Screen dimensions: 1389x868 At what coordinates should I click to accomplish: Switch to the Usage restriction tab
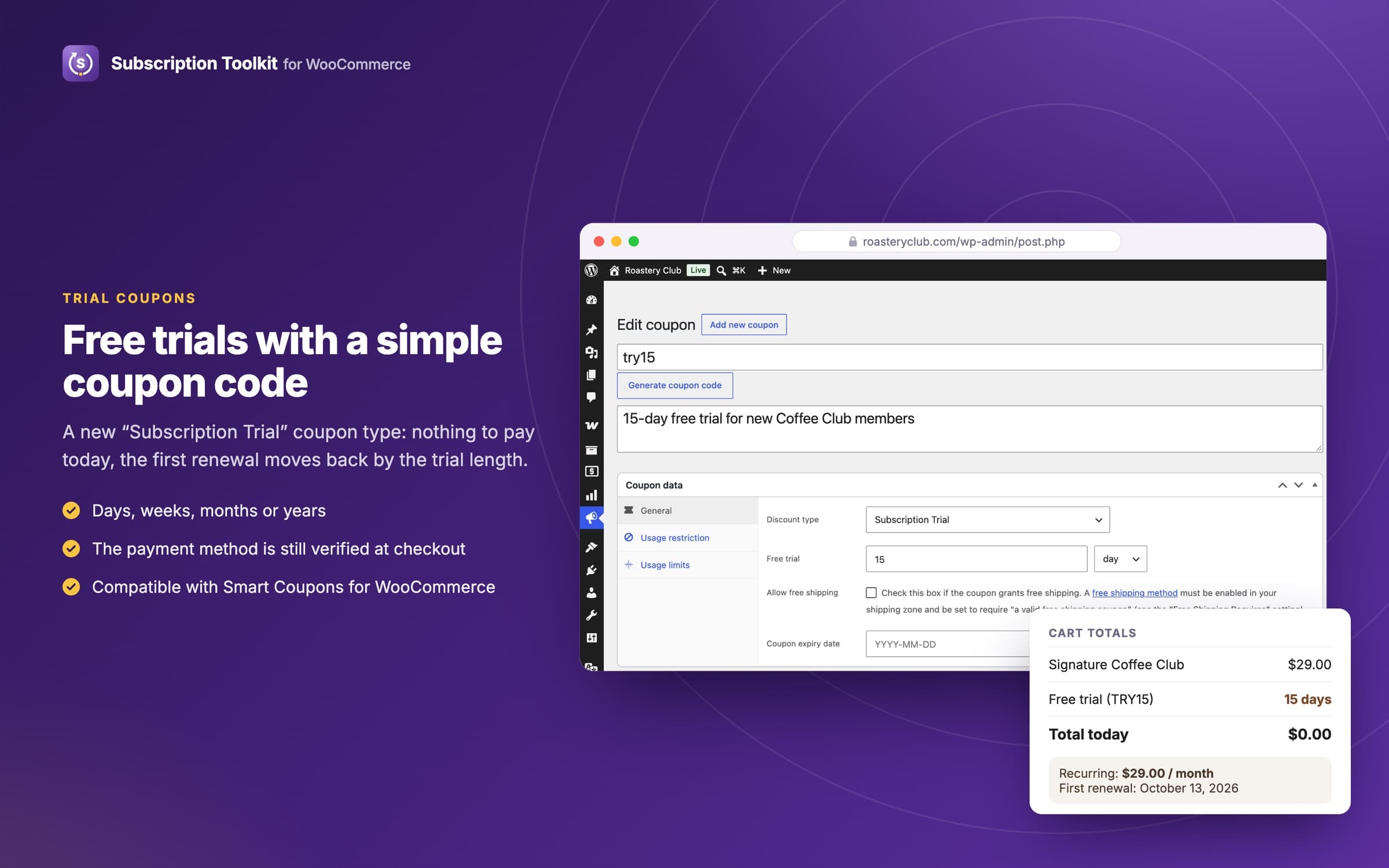point(688,538)
